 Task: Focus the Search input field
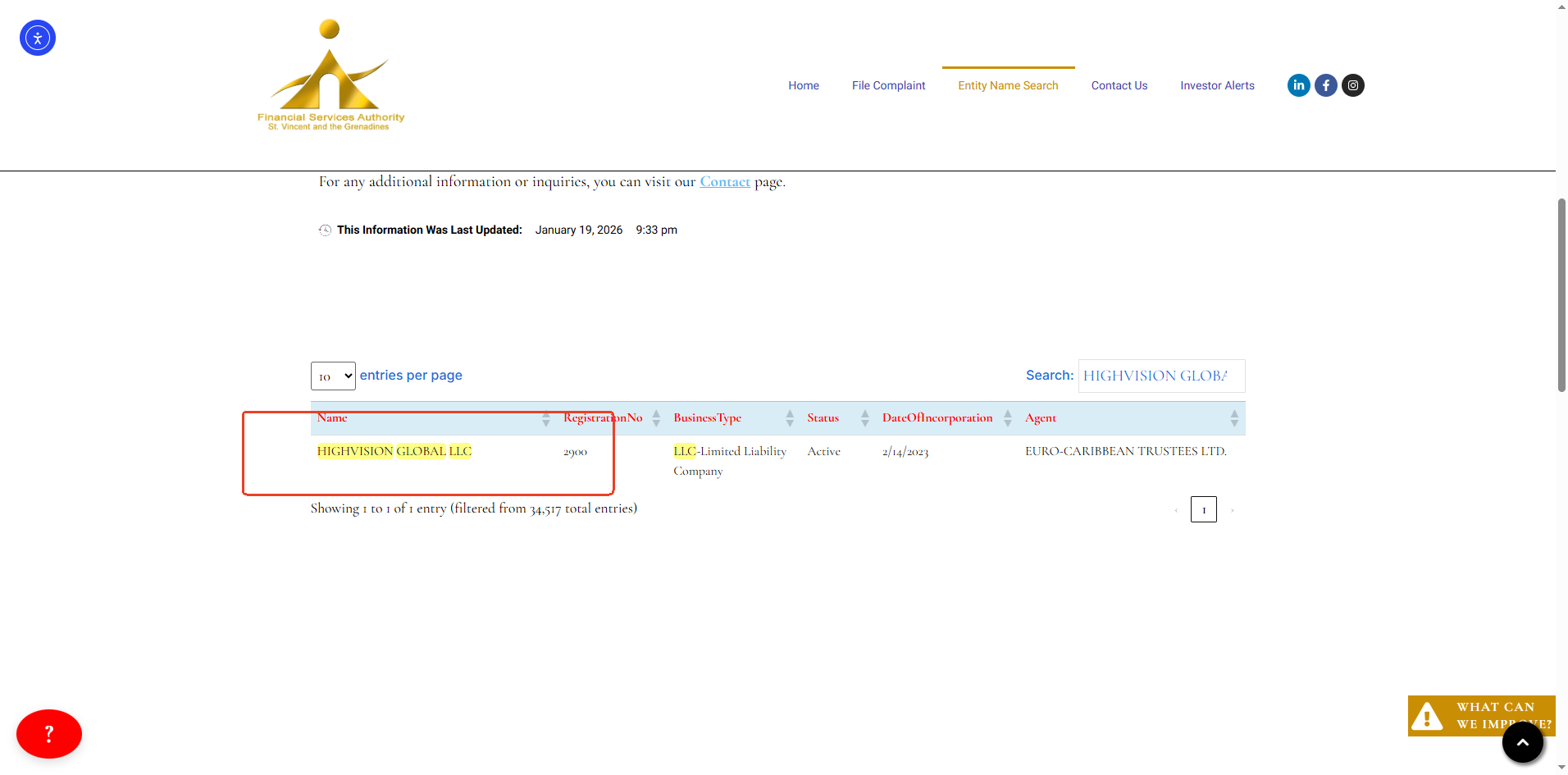1160,376
